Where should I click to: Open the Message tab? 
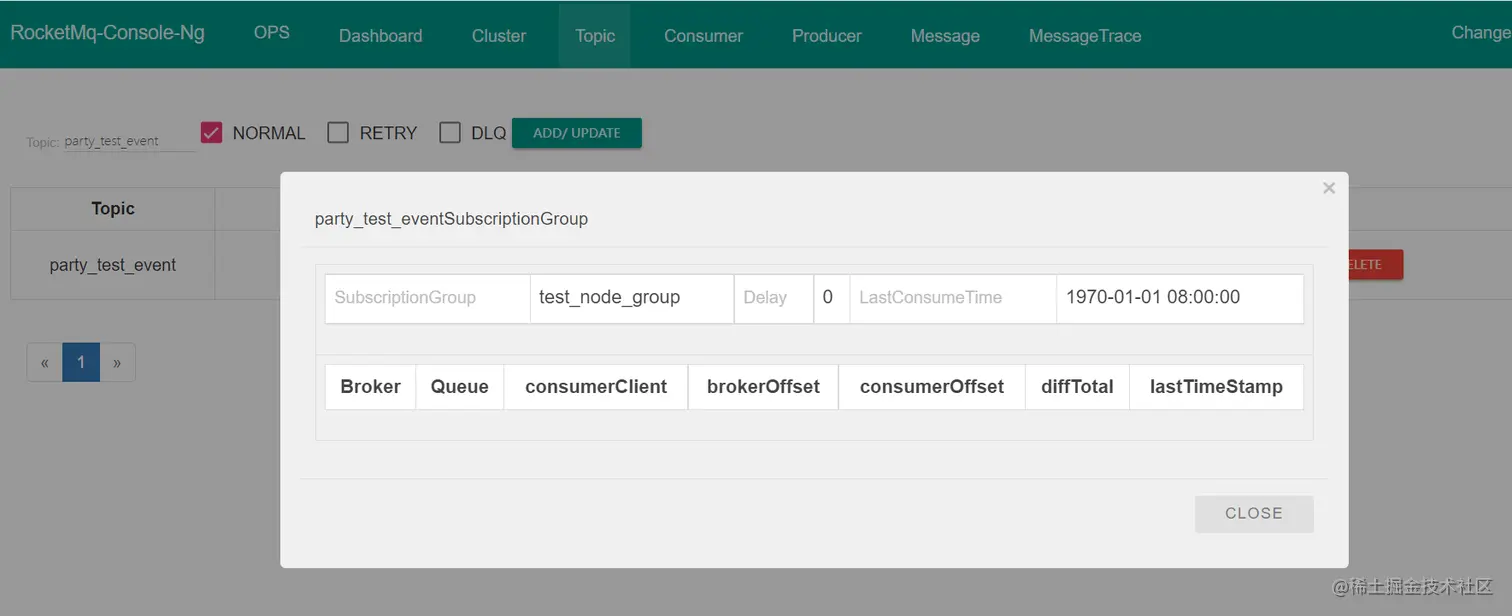[945, 36]
